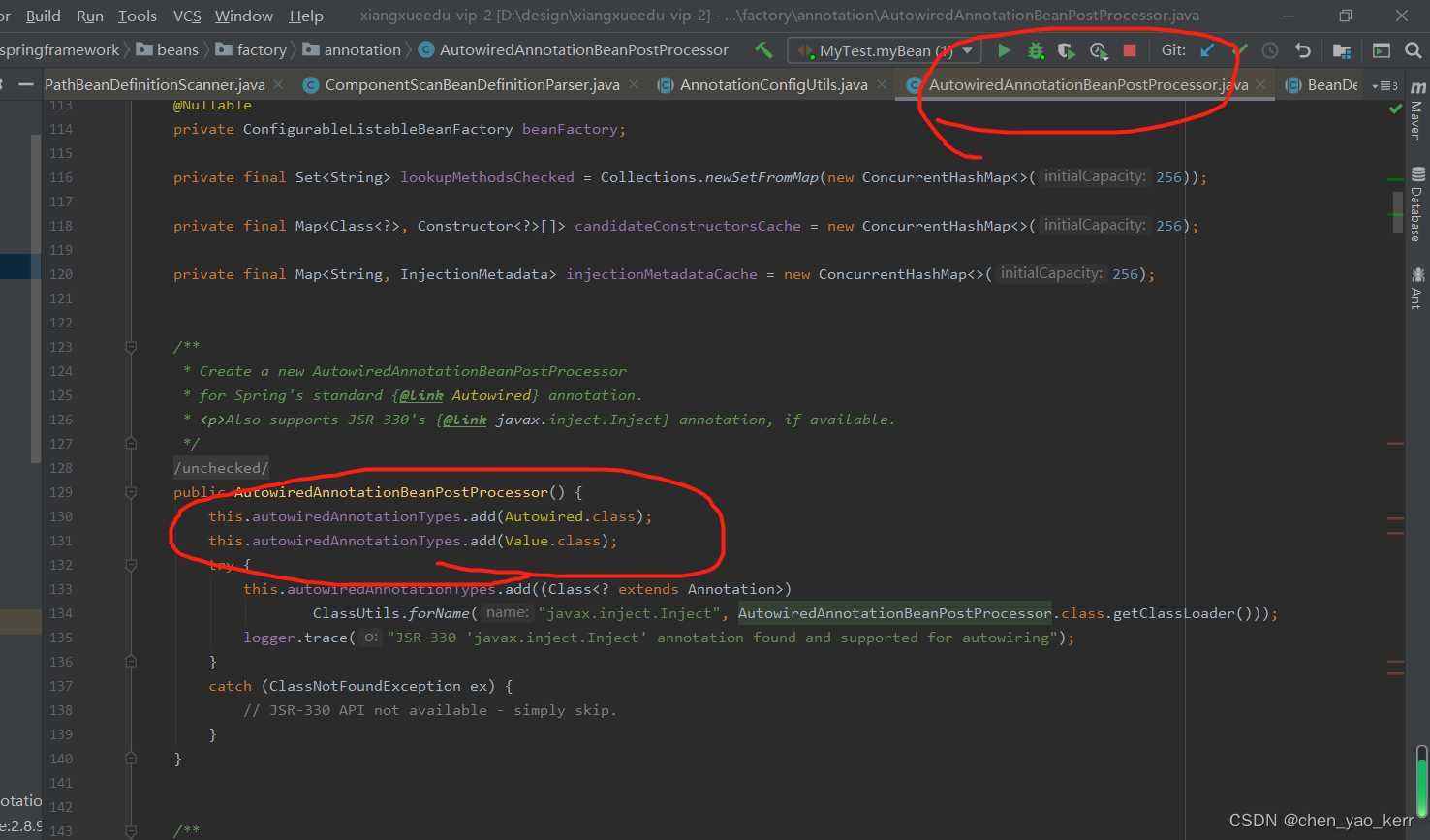Click the green inspection status checkmark
Screen dimensions: 1430x840
point(1395,109)
